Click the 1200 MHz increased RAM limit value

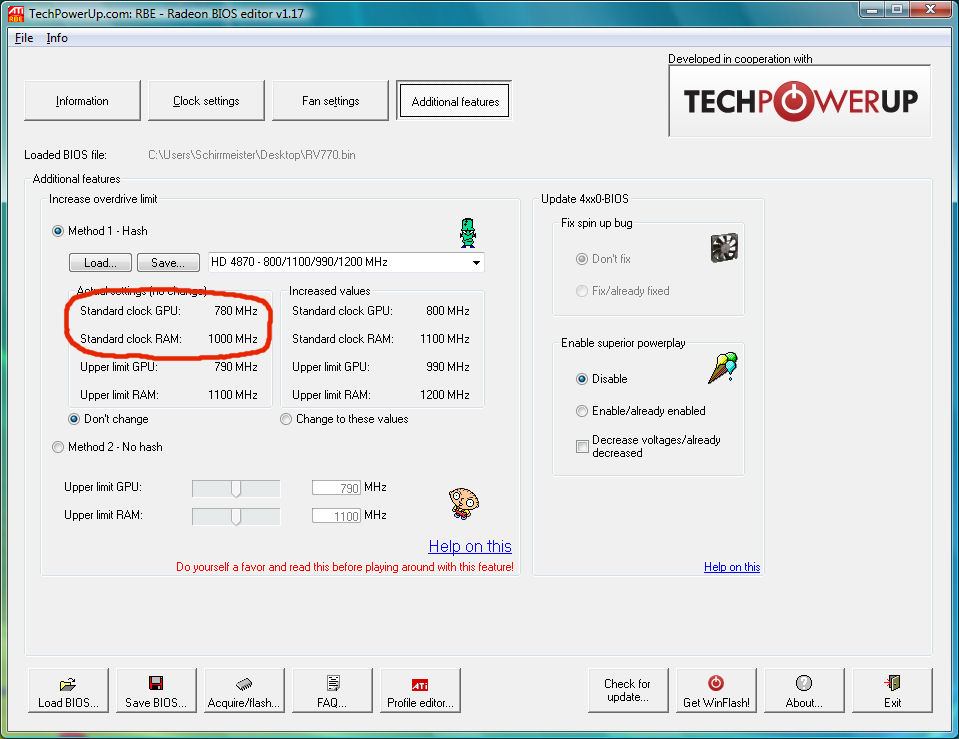point(445,395)
